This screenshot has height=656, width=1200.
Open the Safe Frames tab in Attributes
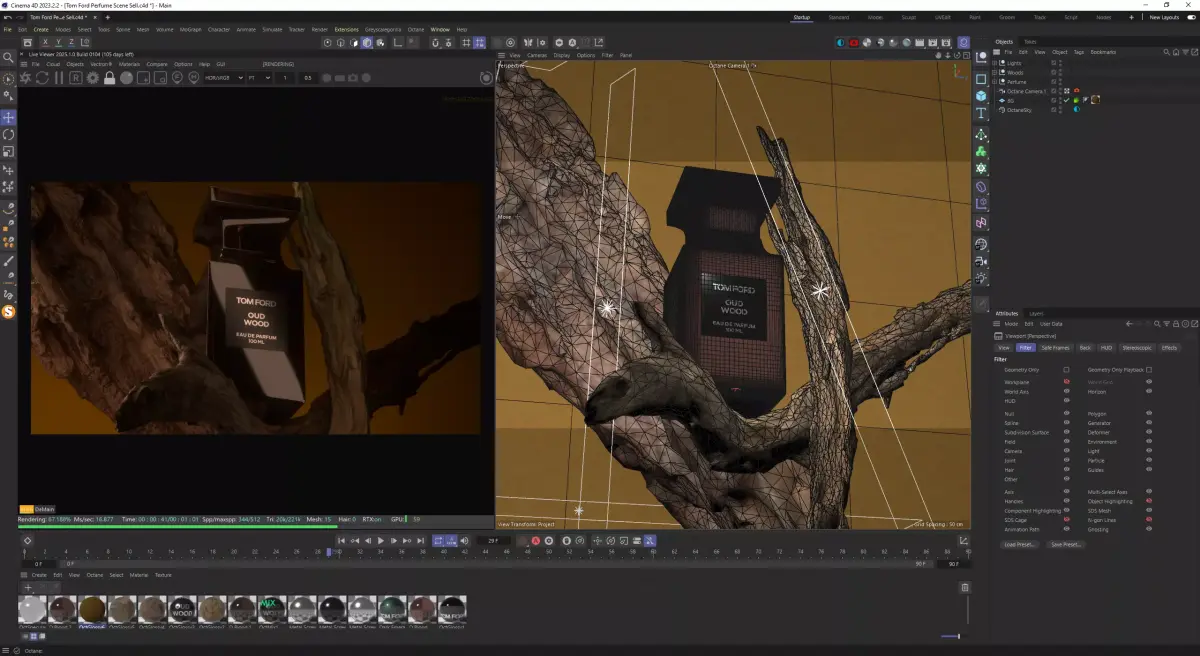(x=1055, y=348)
